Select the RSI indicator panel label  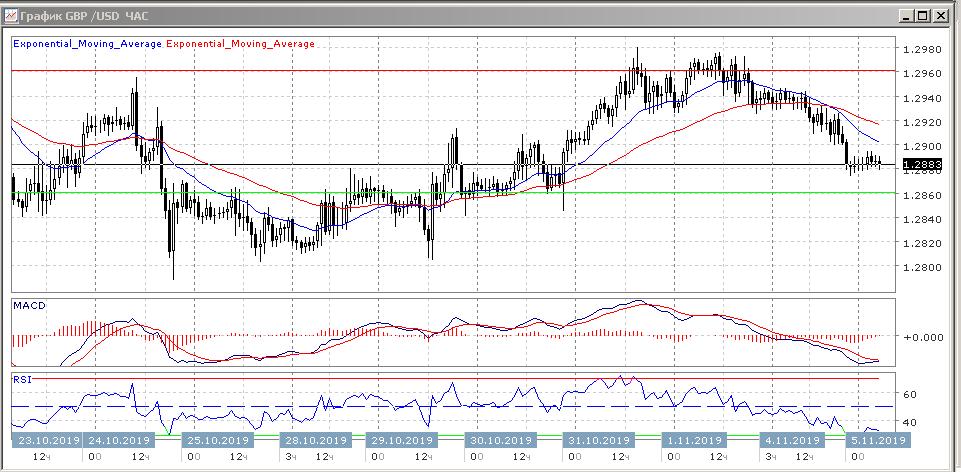point(22,380)
